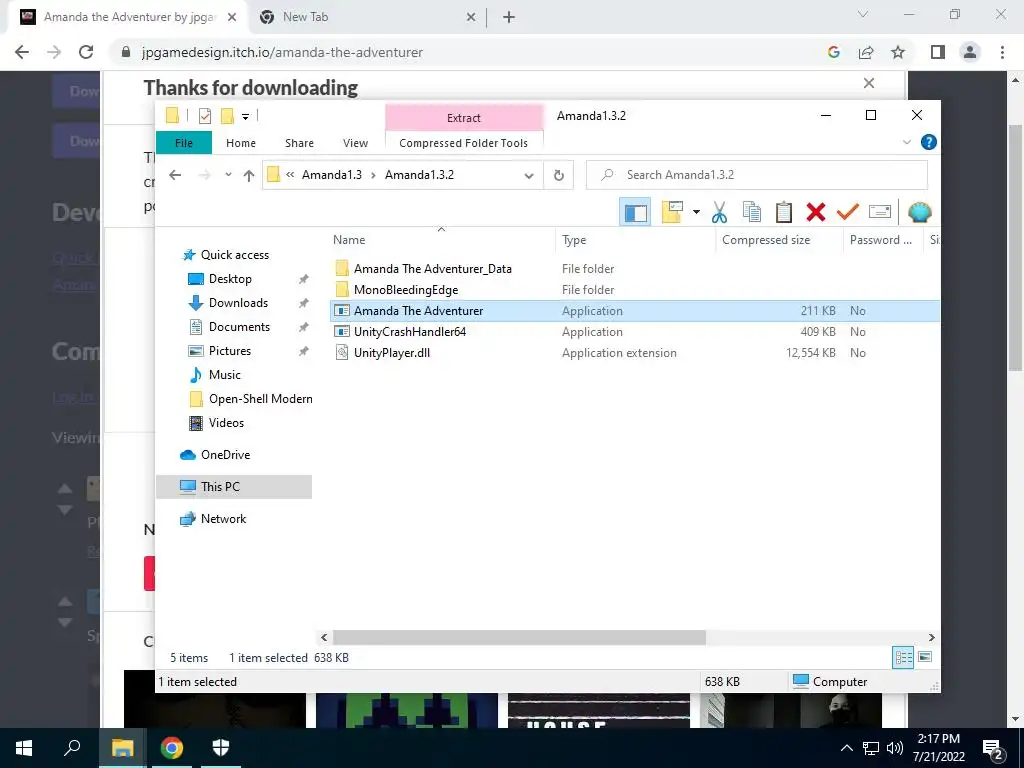This screenshot has width=1024, height=768.
Task: Click the horizontal scrollbar in file list
Action: click(519, 637)
